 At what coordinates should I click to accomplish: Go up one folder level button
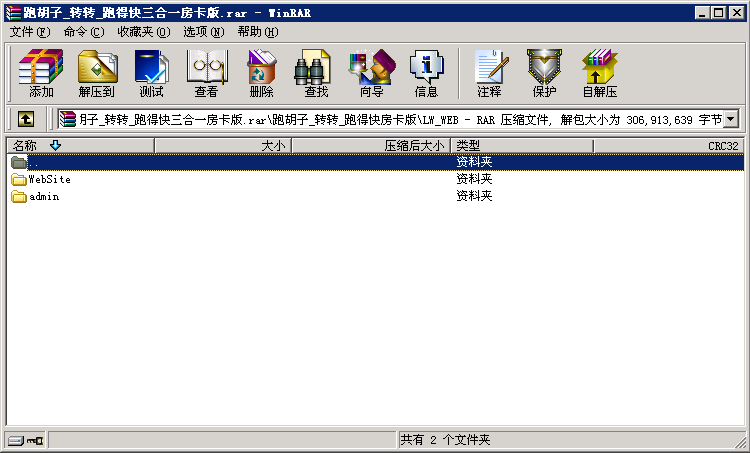(x=26, y=119)
